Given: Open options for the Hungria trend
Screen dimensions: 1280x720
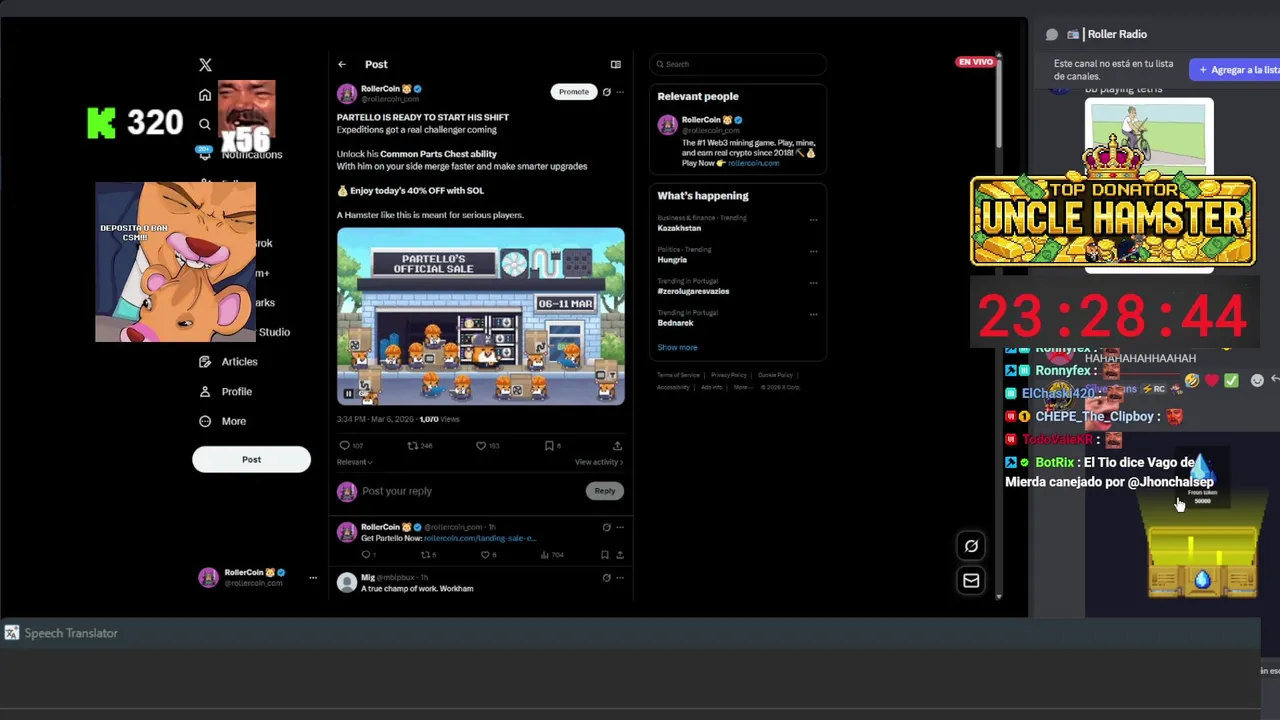Looking at the screenshot, I should pyautogui.click(x=813, y=251).
